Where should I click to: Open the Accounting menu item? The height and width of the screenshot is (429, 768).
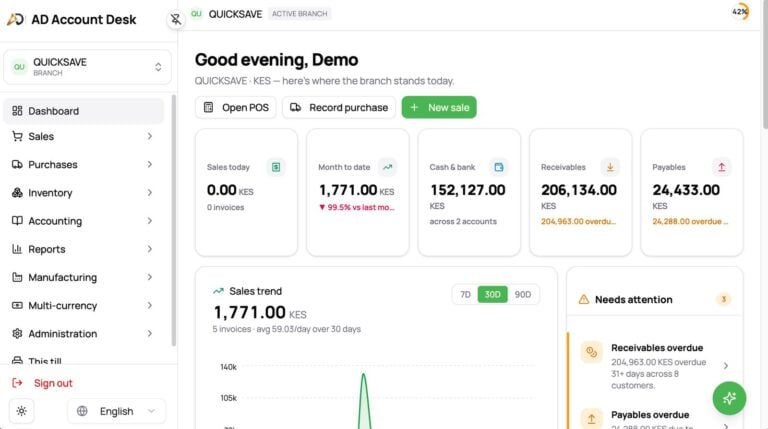point(83,221)
